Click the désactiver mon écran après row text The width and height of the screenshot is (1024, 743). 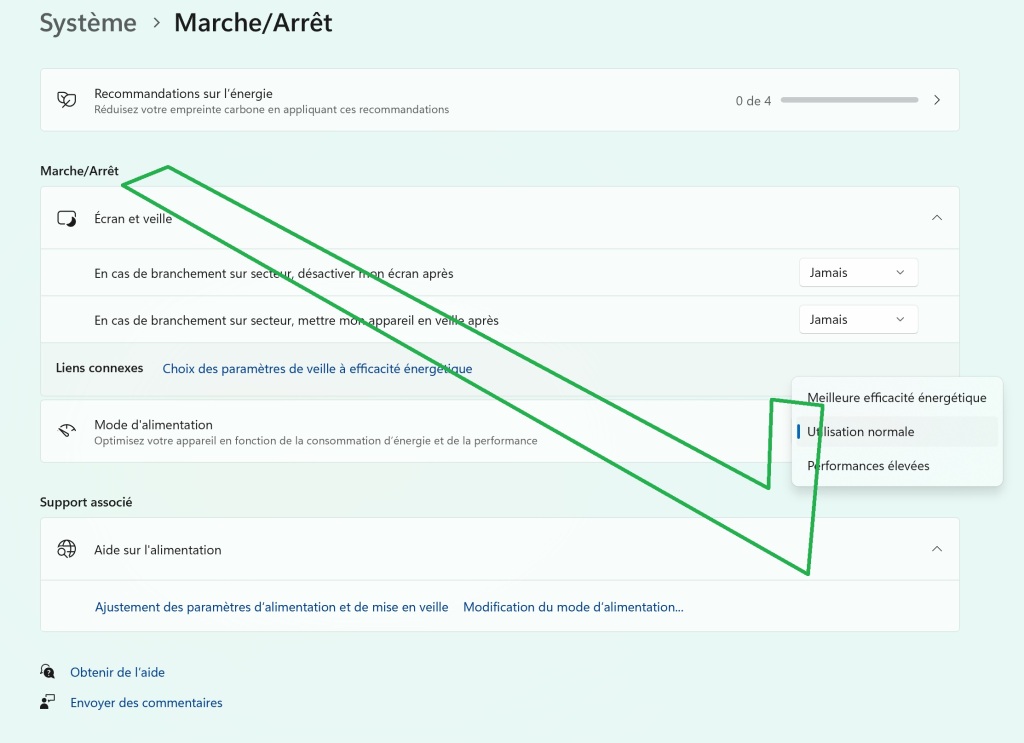(x=274, y=273)
